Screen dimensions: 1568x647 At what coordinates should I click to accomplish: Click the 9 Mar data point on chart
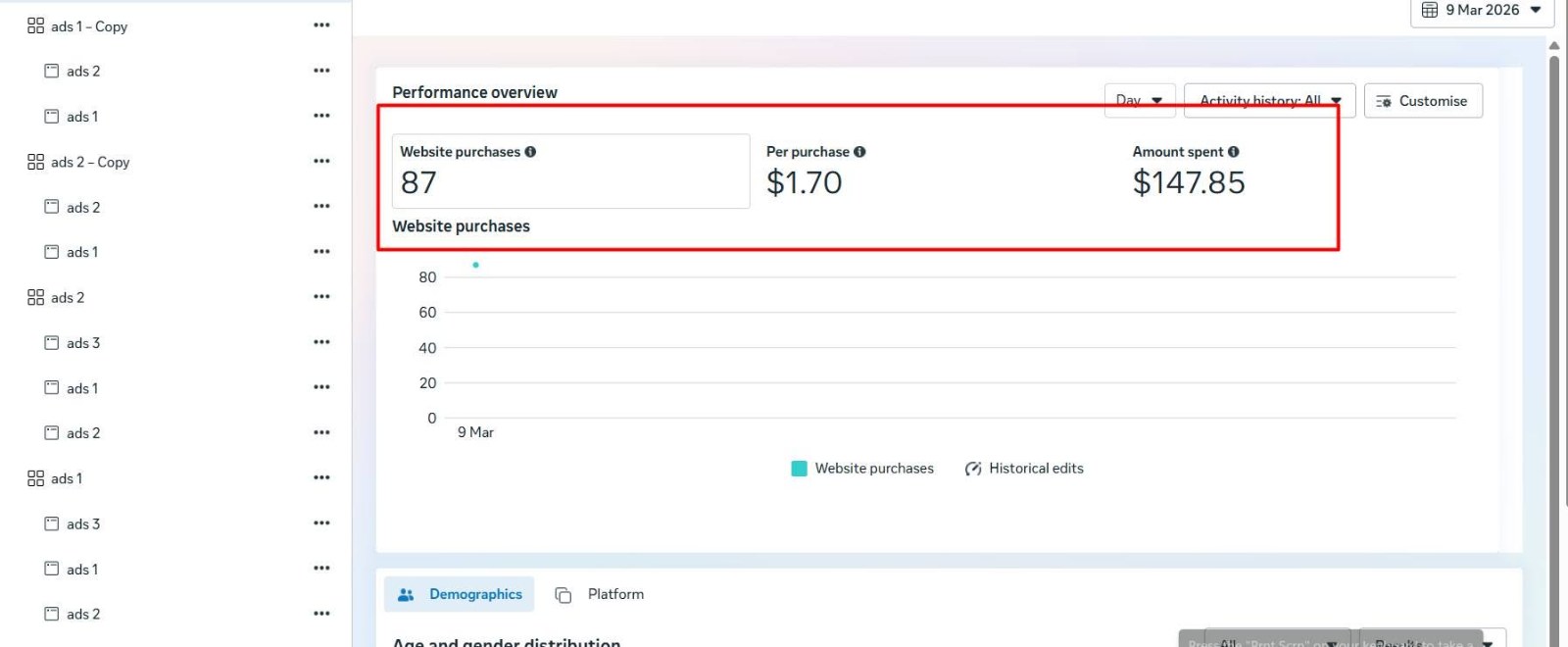(476, 265)
